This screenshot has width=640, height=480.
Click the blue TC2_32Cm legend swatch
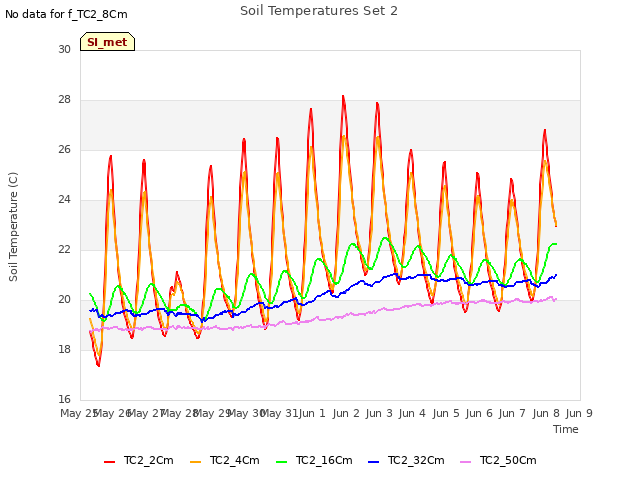coord(373,462)
